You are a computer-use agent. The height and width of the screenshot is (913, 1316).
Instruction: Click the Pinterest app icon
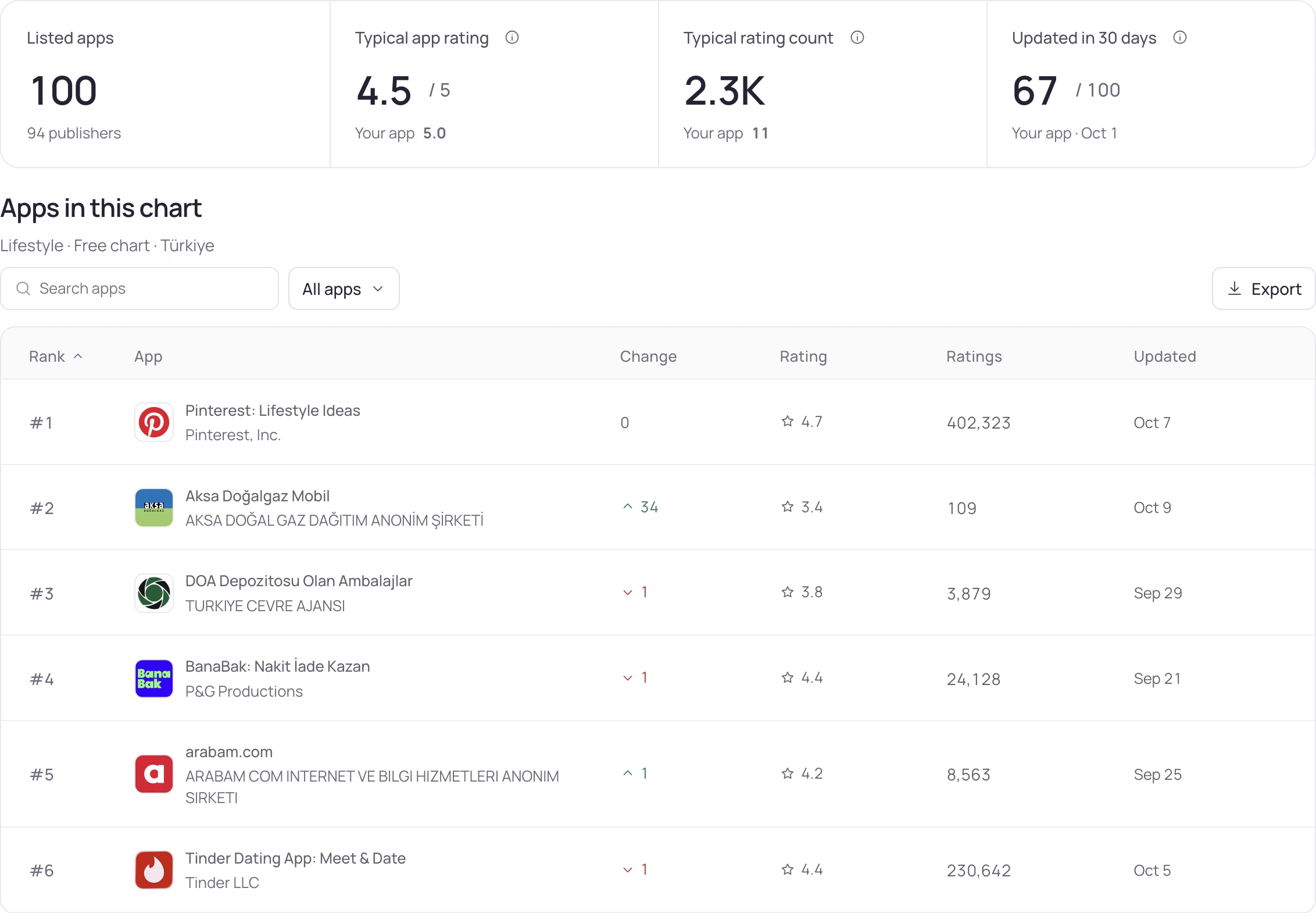[x=154, y=422]
